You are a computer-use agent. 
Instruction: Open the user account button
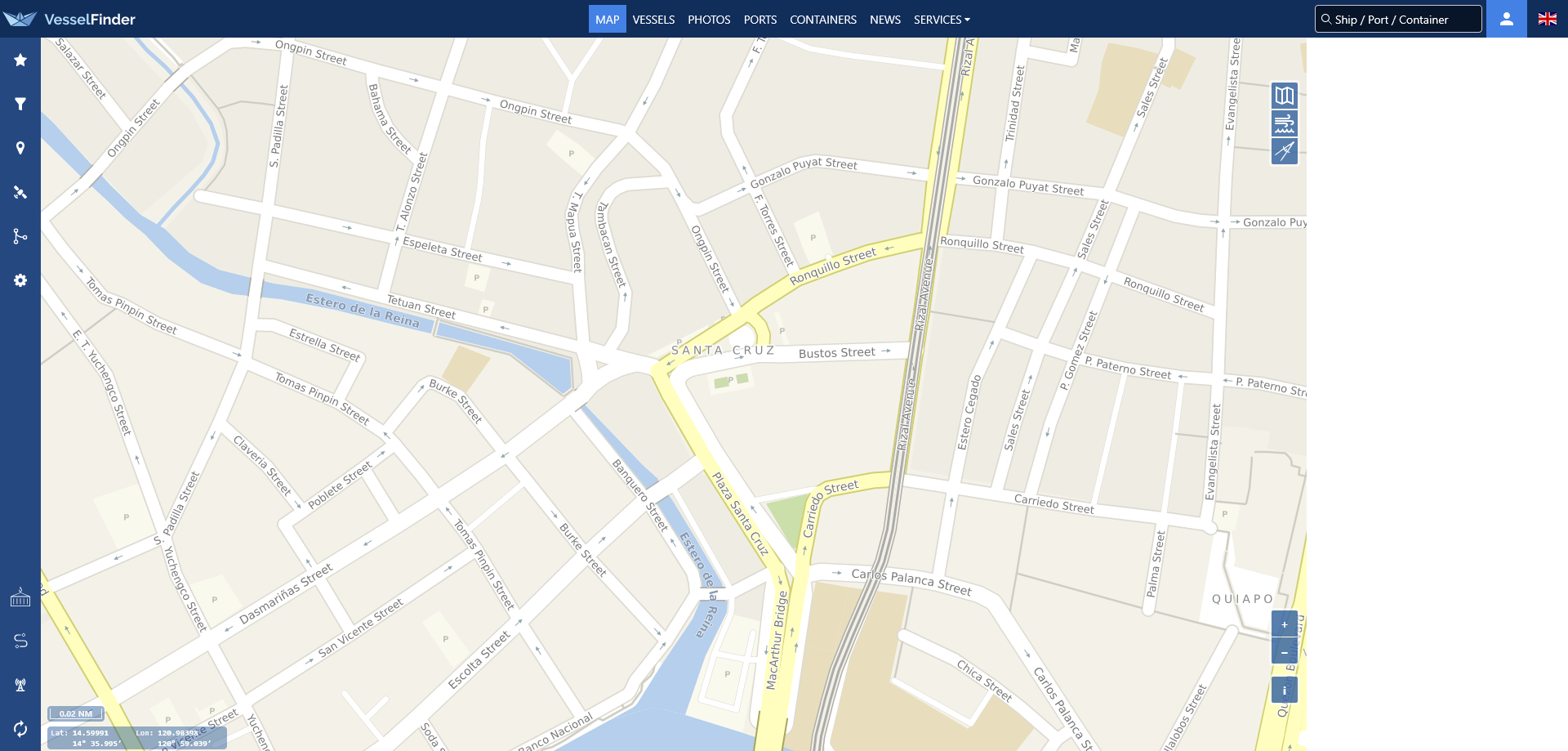click(x=1507, y=19)
